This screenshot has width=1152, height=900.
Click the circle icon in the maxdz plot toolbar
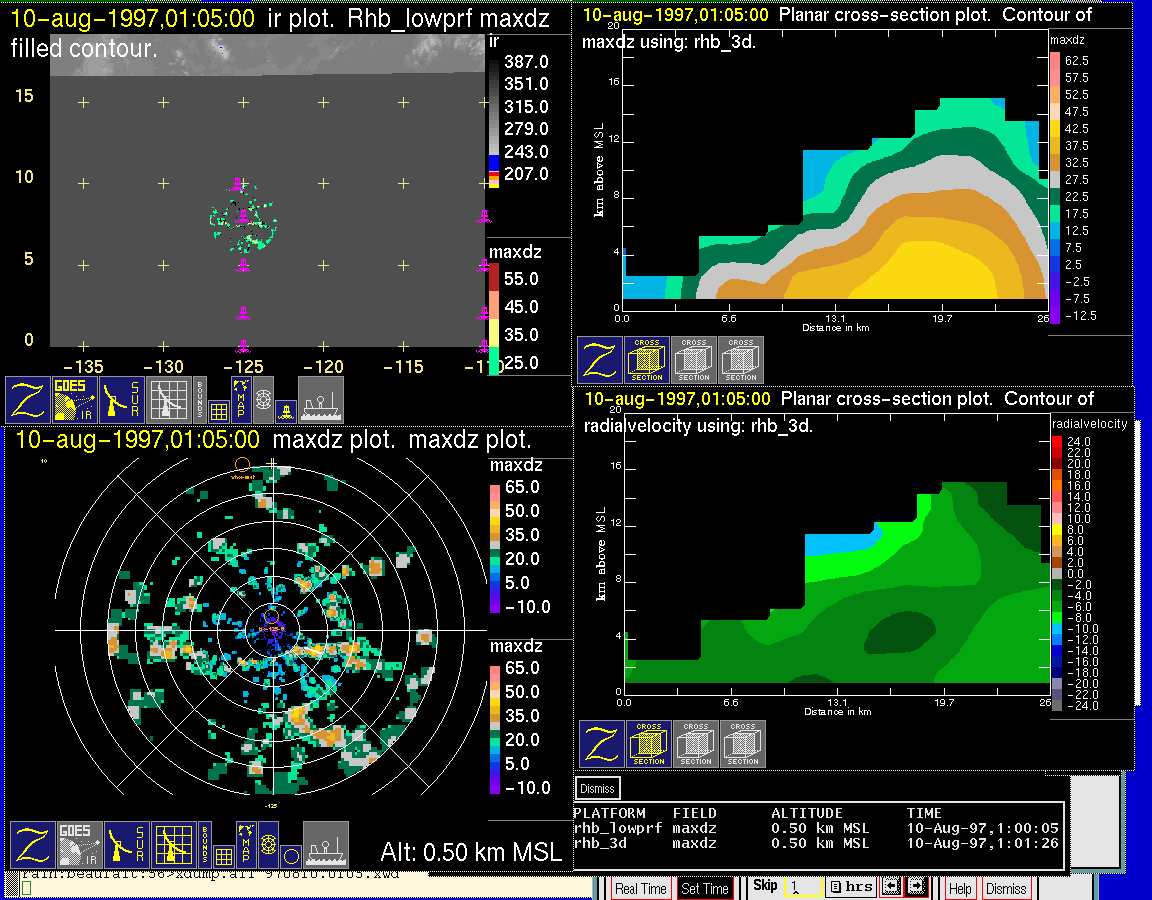click(x=290, y=856)
